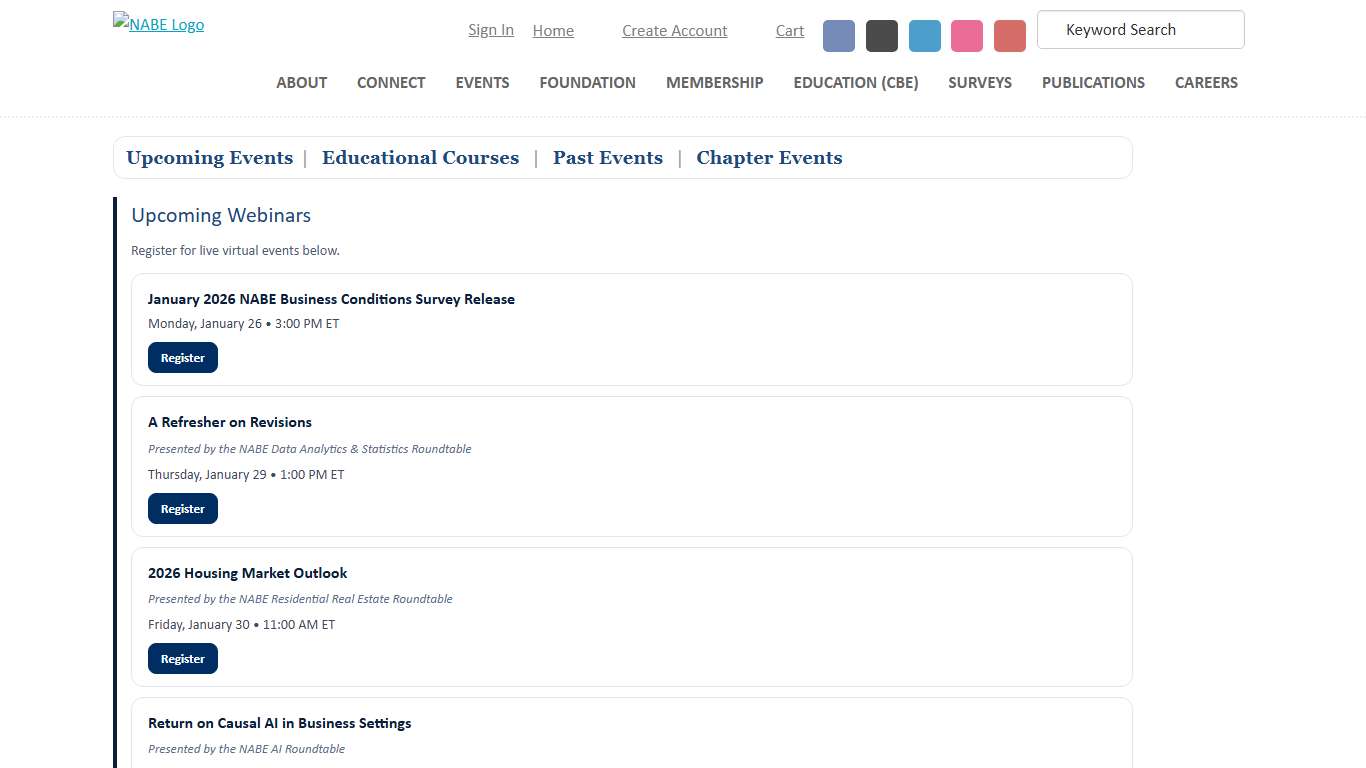
Task: Register for the 2026 Housing Market Outlook
Action: tap(182, 658)
